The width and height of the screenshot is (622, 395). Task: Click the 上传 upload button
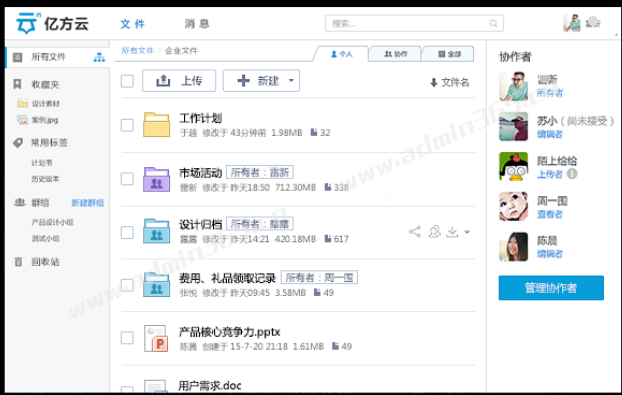pyautogui.click(x=179, y=81)
